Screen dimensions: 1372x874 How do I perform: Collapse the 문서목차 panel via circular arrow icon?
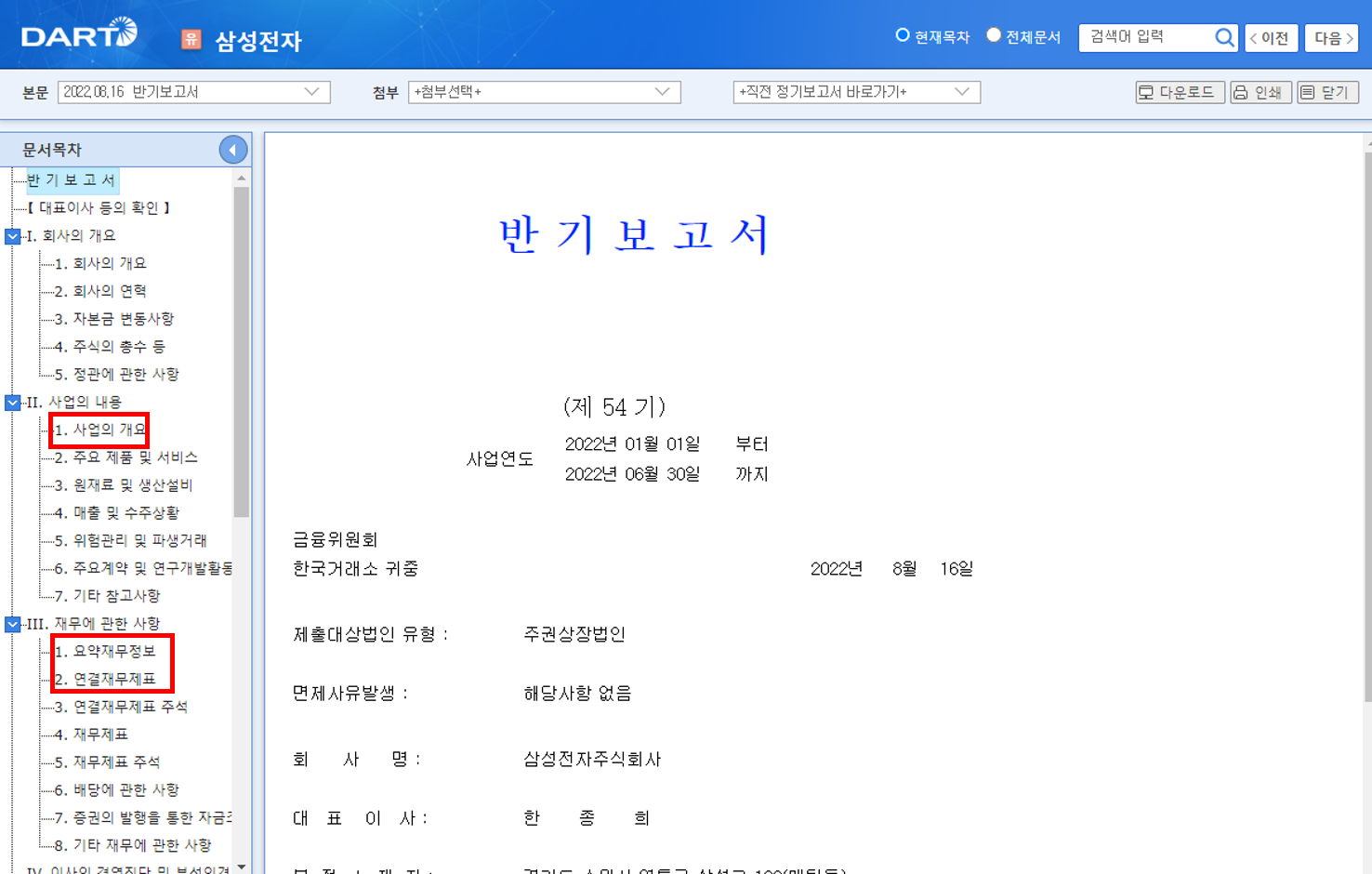pyautogui.click(x=233, y=149)
